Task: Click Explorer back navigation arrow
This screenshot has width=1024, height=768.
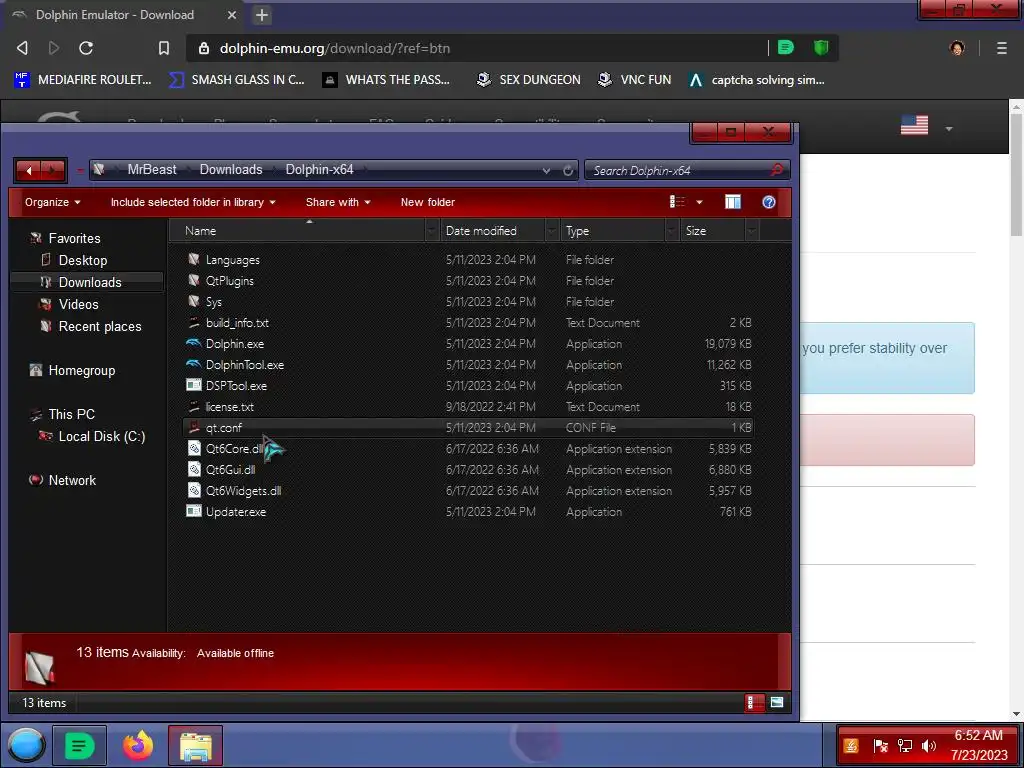Action: click(x=28, y=170)
